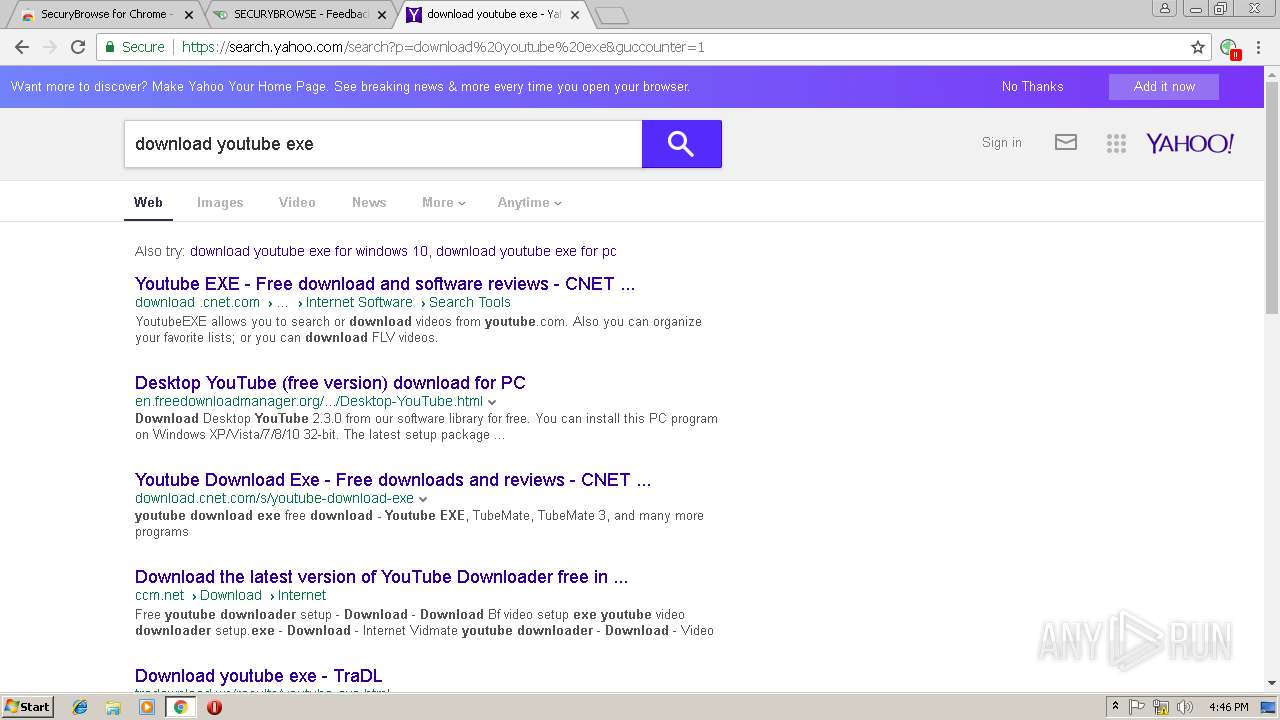Open Download latest YouTube Downloader result
This screenshot has width=1280, height=720.
tap(381, 577)
